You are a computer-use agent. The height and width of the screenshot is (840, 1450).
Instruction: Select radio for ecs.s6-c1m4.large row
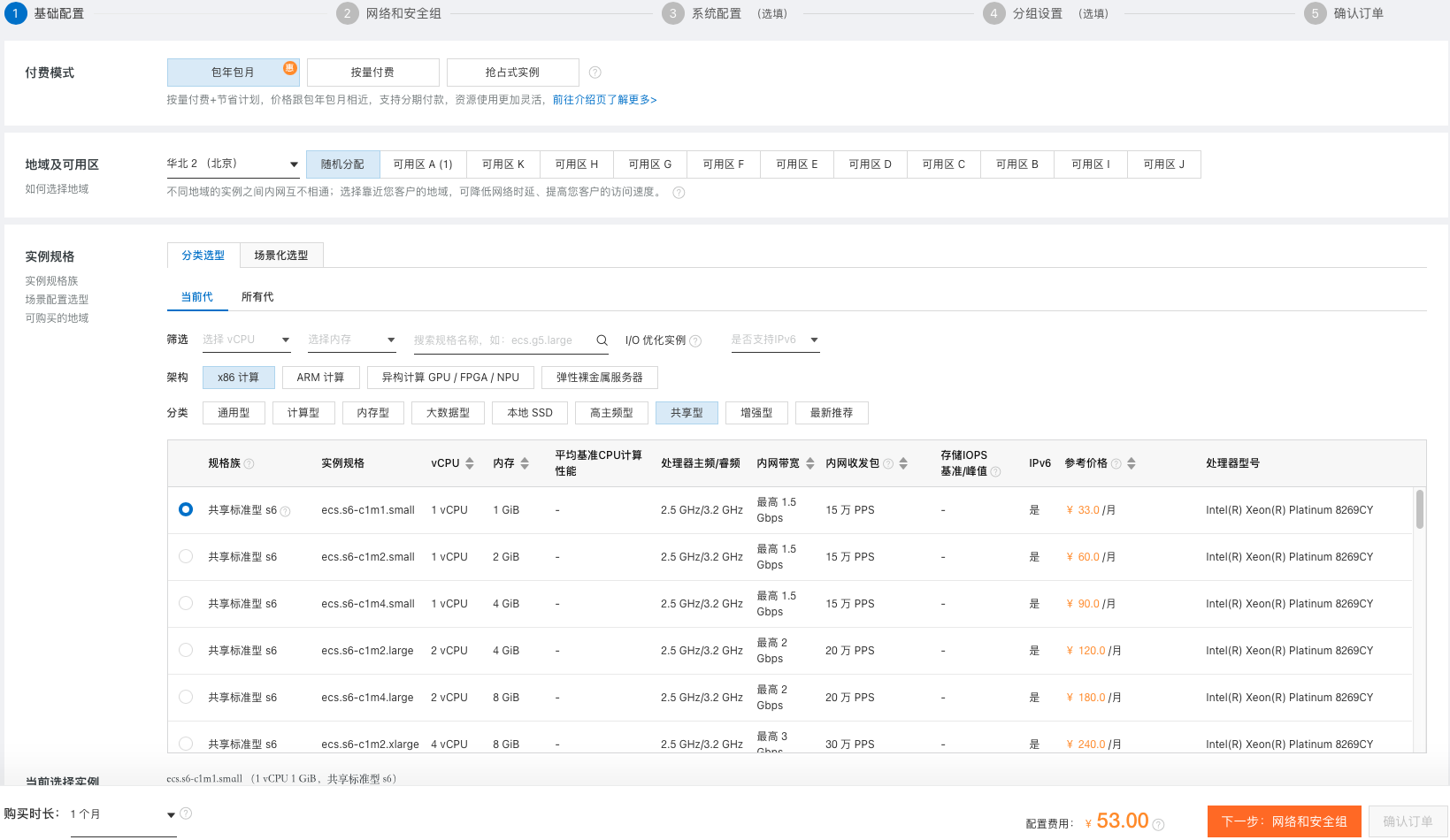click(x=186, y=697)
